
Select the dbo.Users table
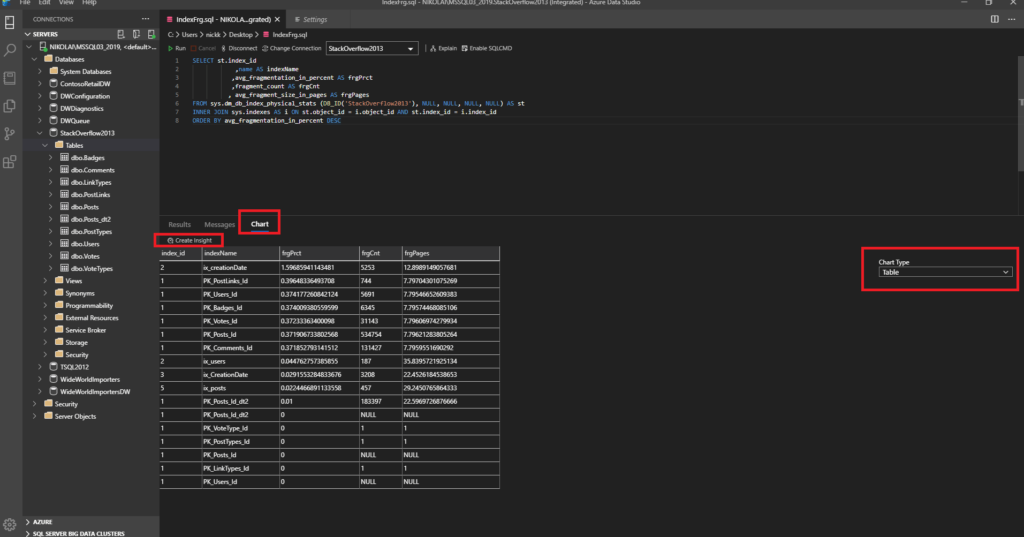click(x=85, y=244)
